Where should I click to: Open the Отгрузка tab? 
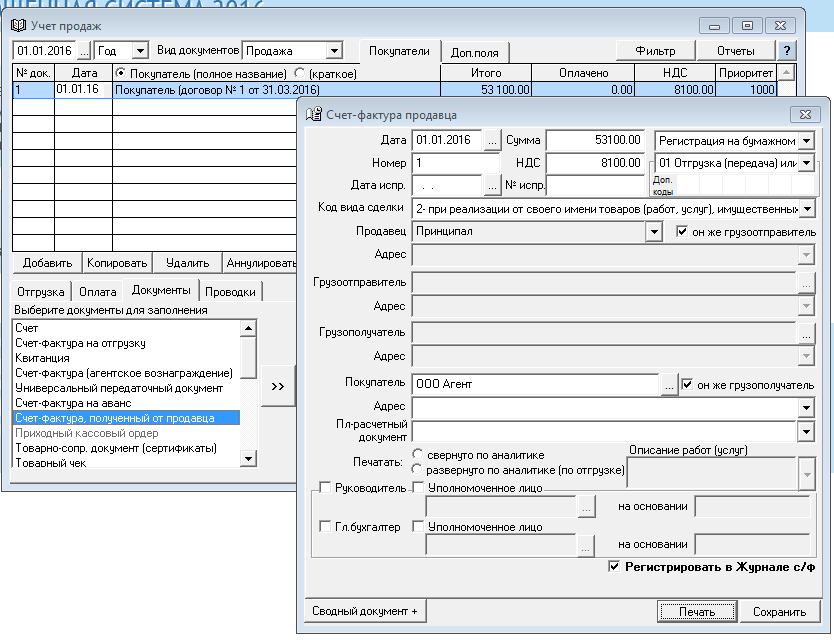pyautogui.click(x=40, y=292)
